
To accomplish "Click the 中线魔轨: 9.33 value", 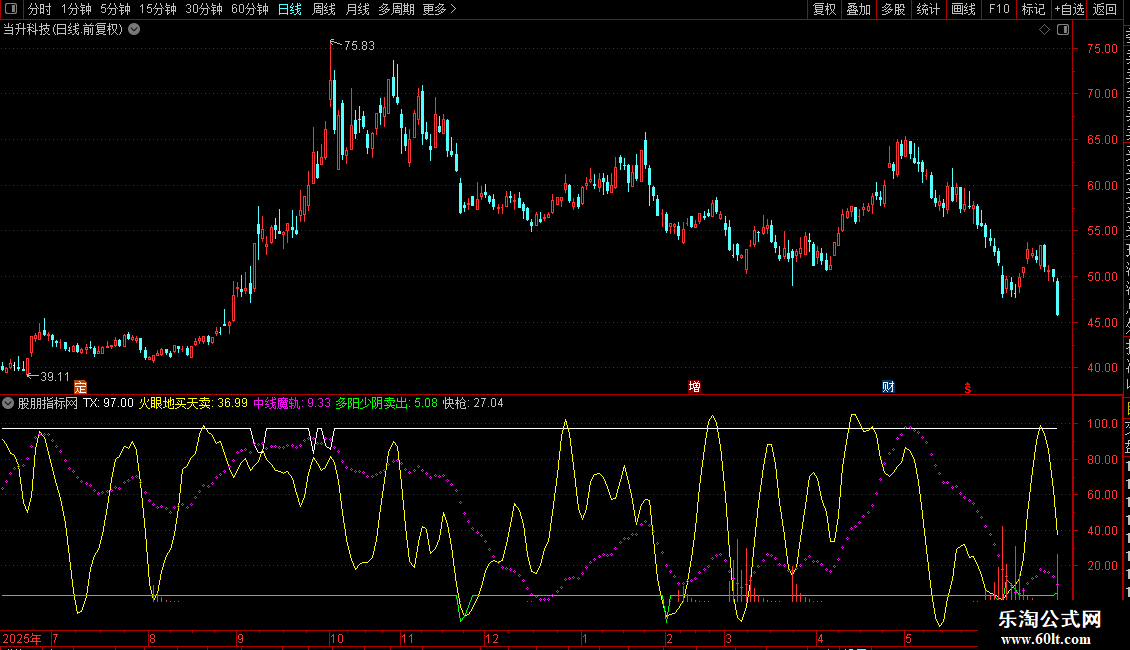I will coord(292,403).
